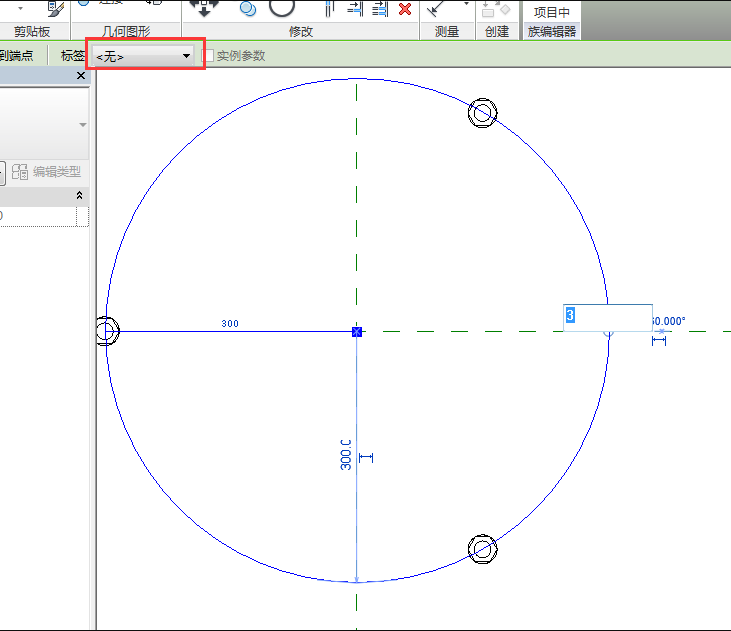This screenshot has height=631, width=731.
Task: Collapse the properties section double chevron
Action: [x=80, y=196]
